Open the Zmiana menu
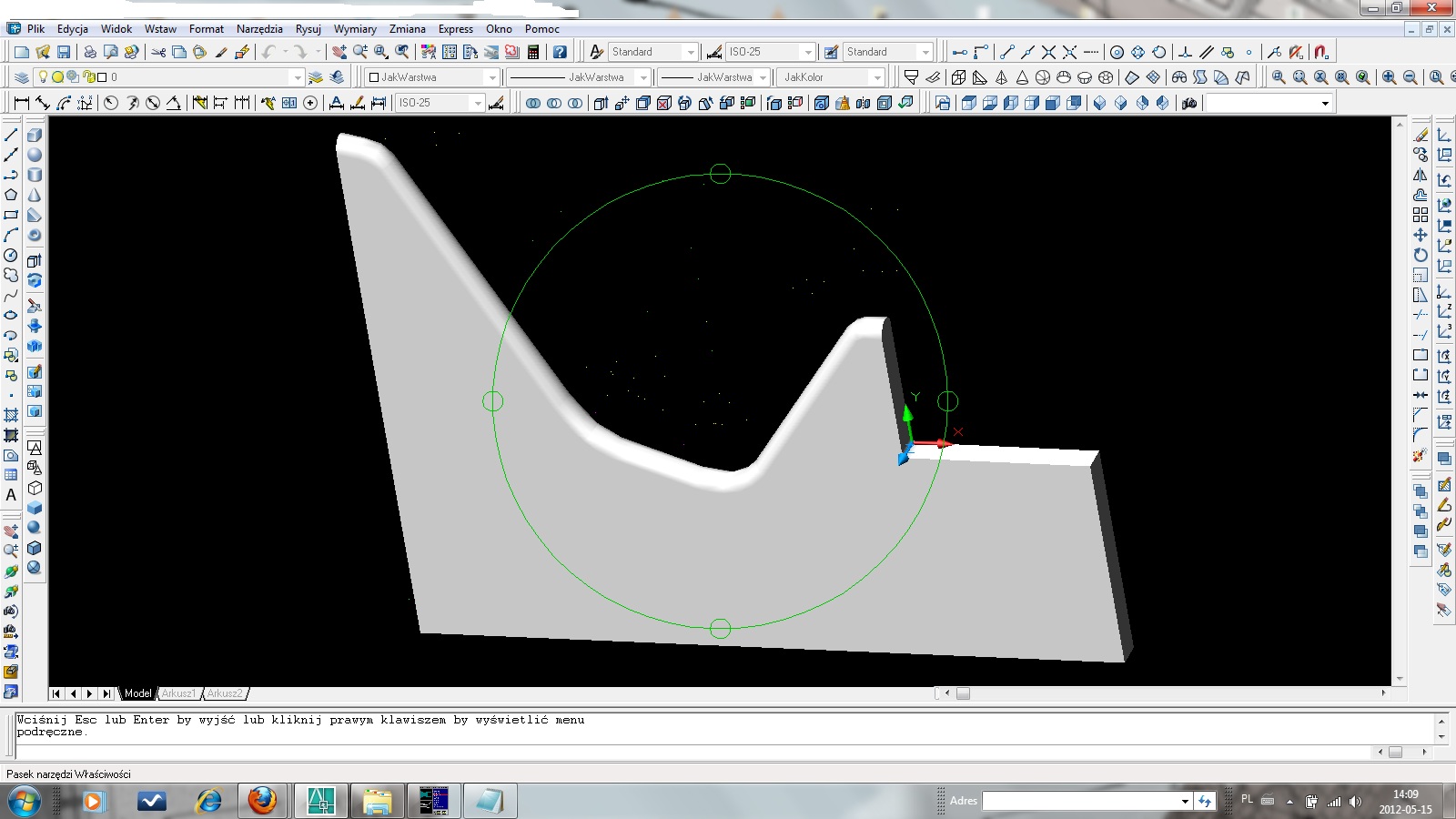Image resolution: width=1456 pixels, height=819 pixels. pos(408,29)
